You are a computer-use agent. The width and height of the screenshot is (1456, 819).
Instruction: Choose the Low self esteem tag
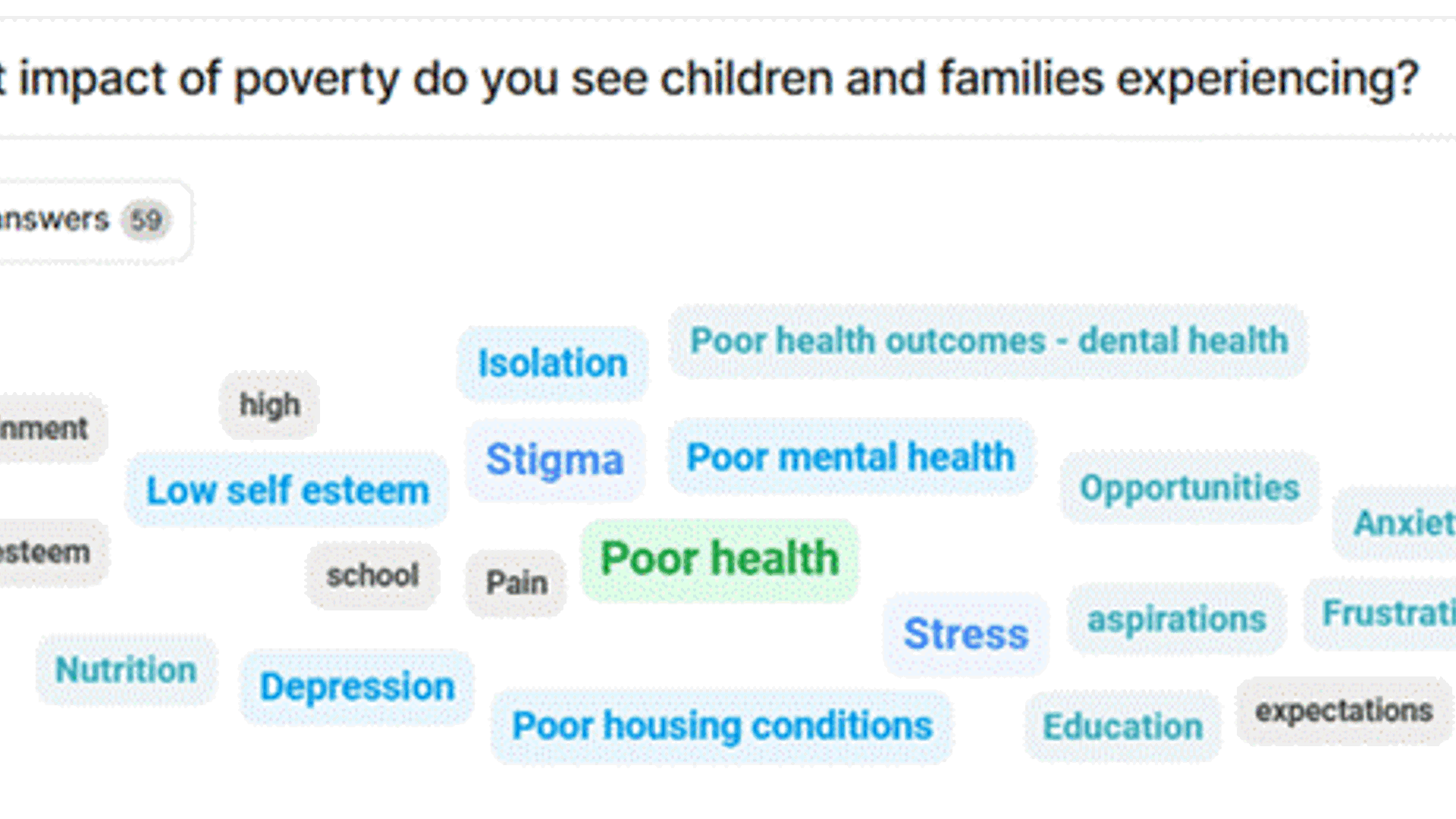(x=287, y=491)
